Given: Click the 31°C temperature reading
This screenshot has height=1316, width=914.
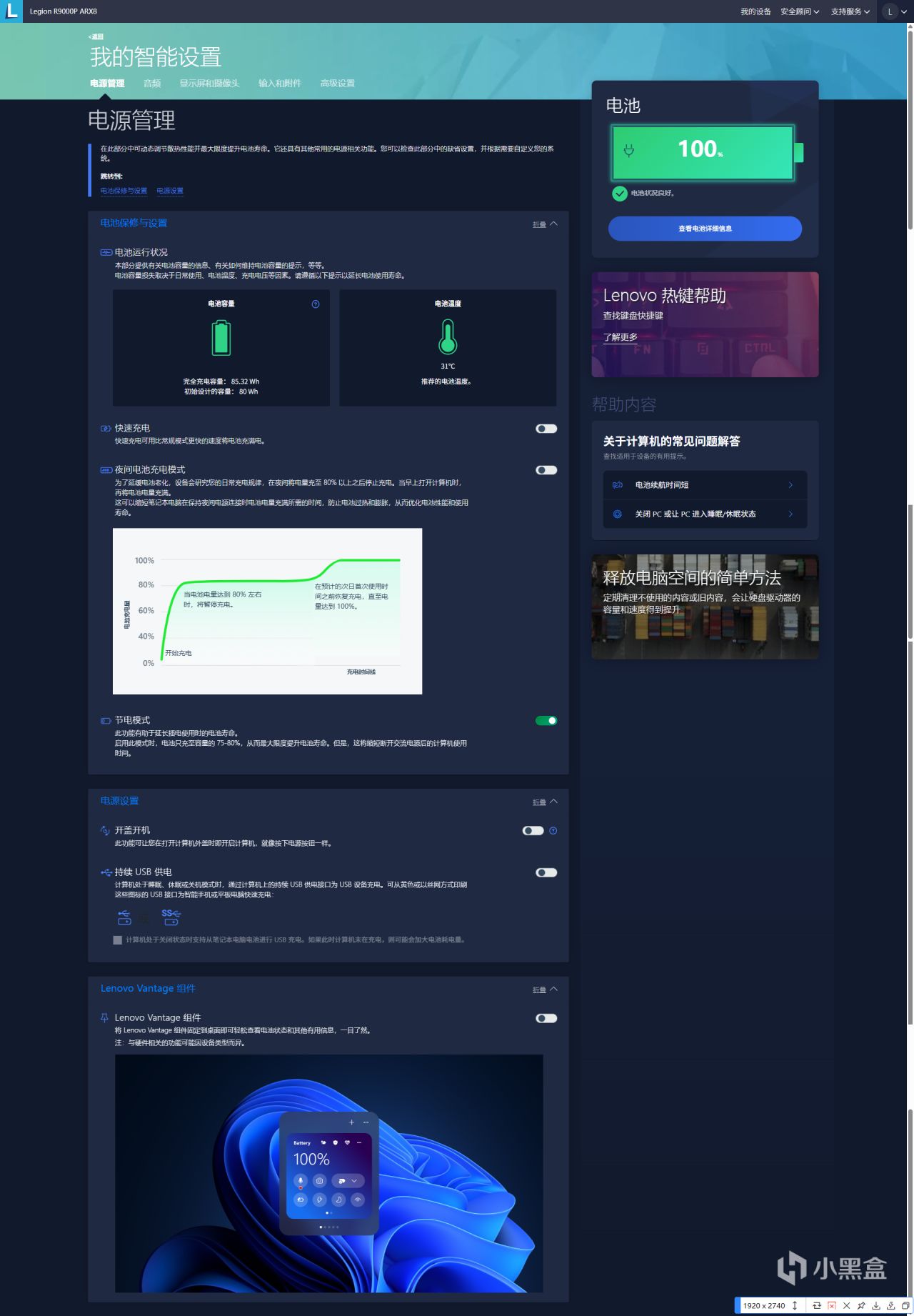Looking at the screenshot, I should click(x=448, y=367).
